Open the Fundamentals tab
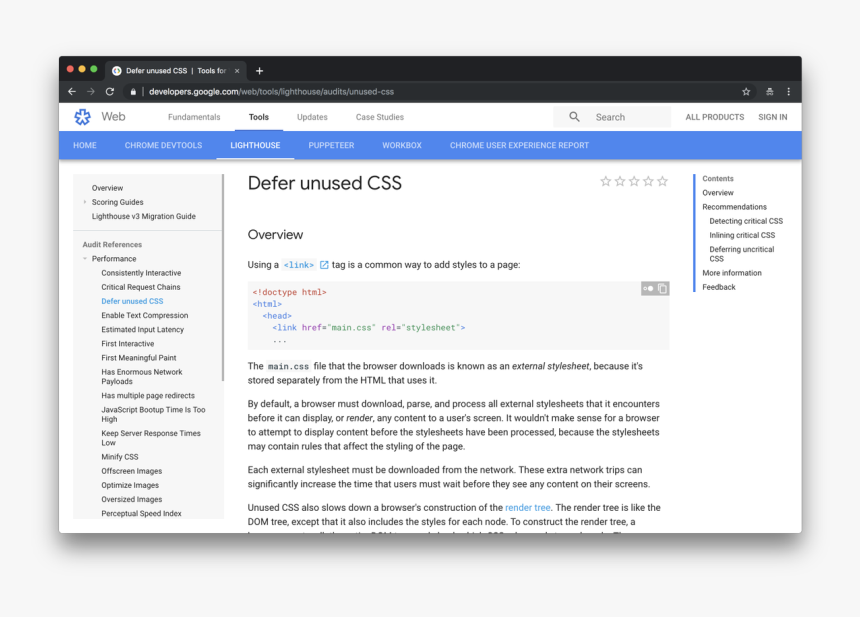This screenshot has height=617, width=860. click(x=194, y=117)
